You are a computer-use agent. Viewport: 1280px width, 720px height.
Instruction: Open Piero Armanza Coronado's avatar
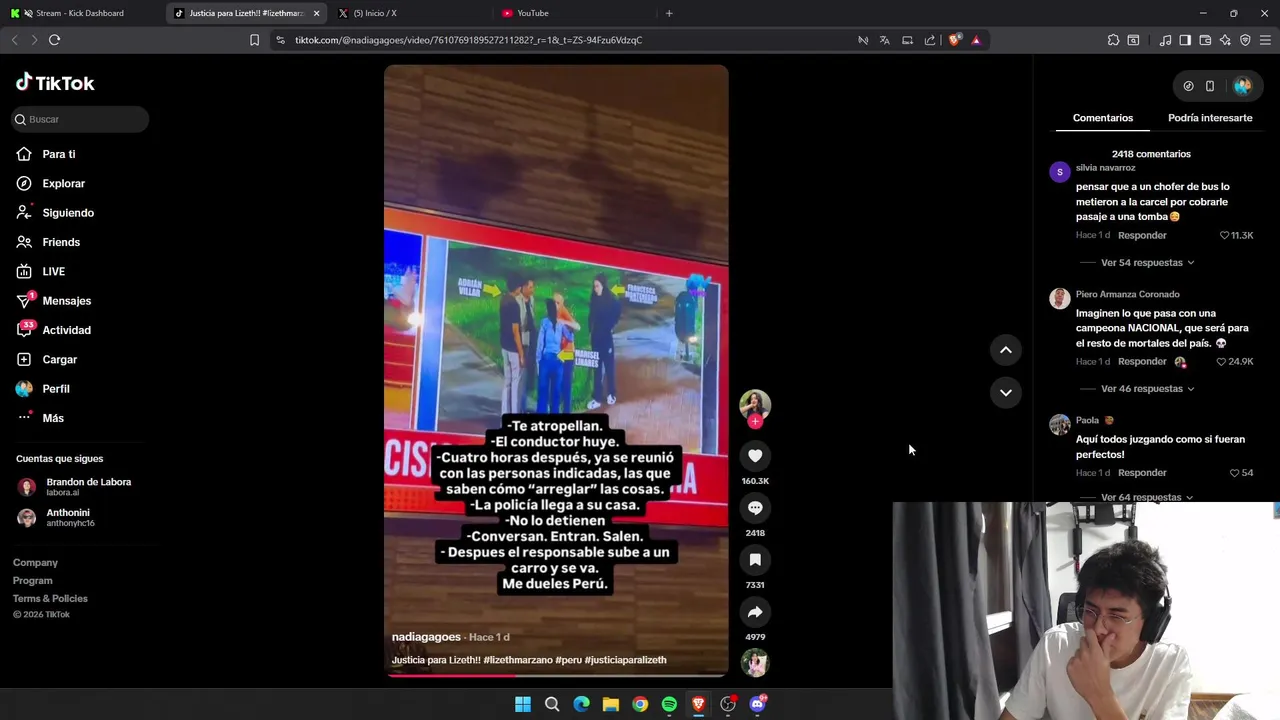tap(1060, 298)
